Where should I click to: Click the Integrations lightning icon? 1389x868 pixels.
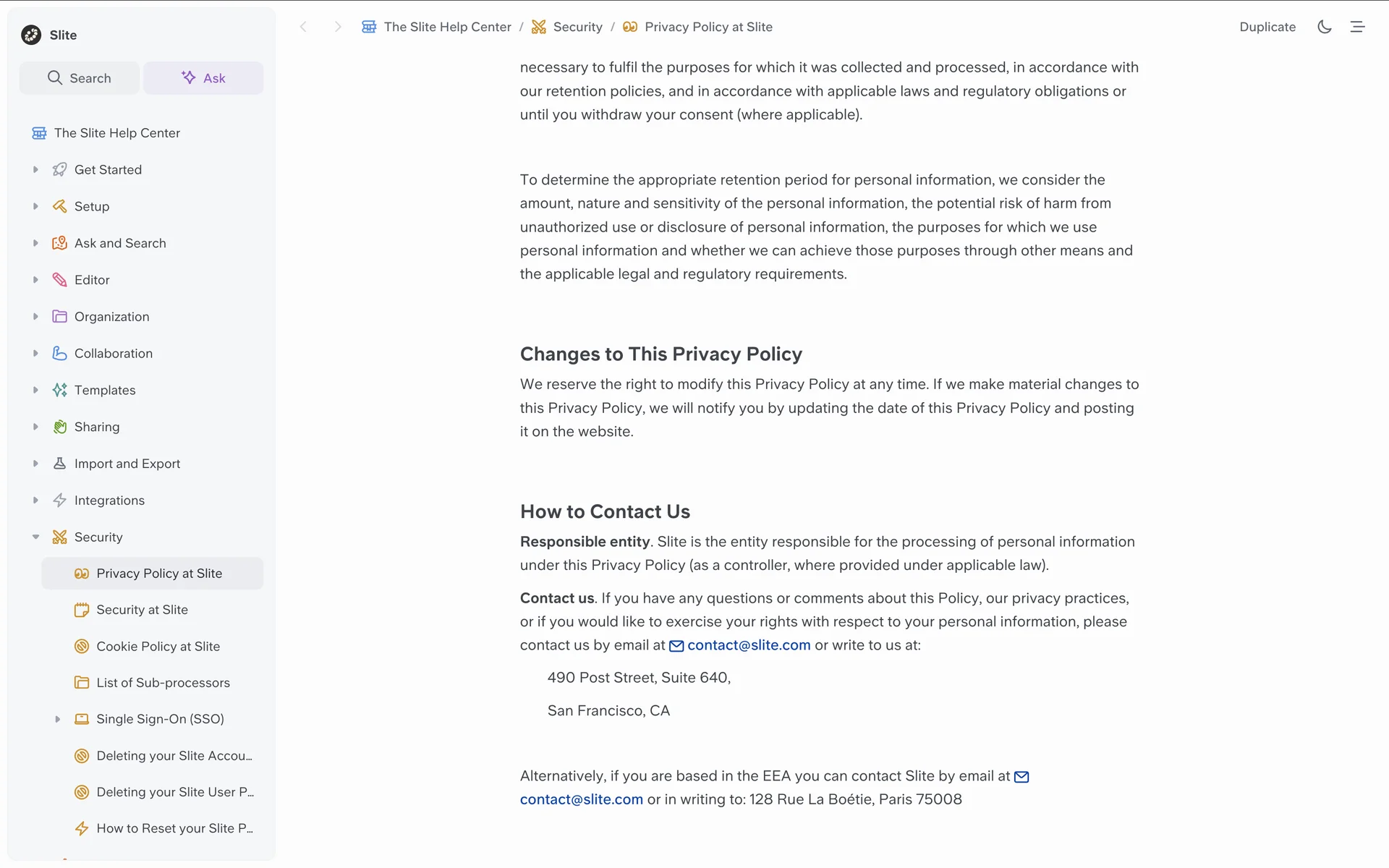[x=60, y=501]
